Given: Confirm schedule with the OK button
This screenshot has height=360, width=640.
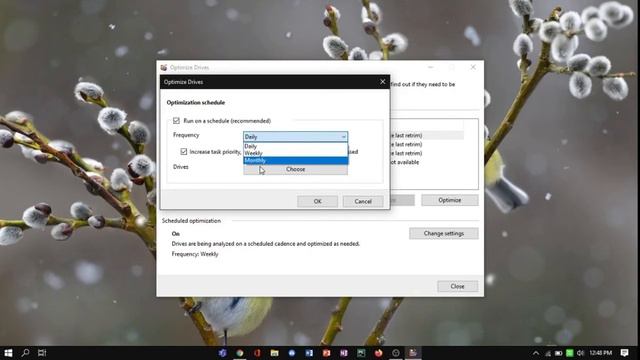Looking at the screenshot, I should pos(318,201).
